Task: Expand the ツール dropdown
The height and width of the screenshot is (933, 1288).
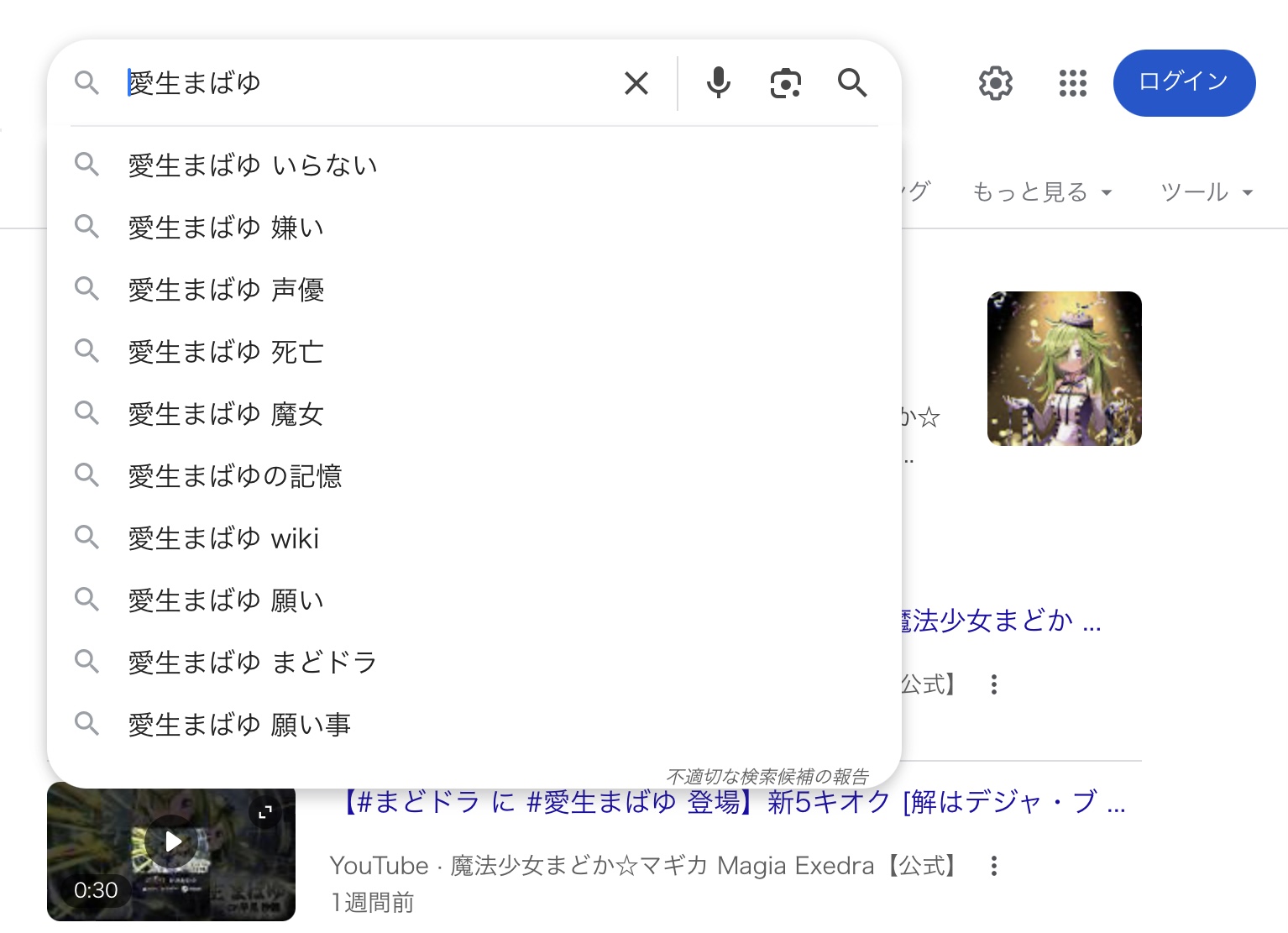Action: 1206,192
